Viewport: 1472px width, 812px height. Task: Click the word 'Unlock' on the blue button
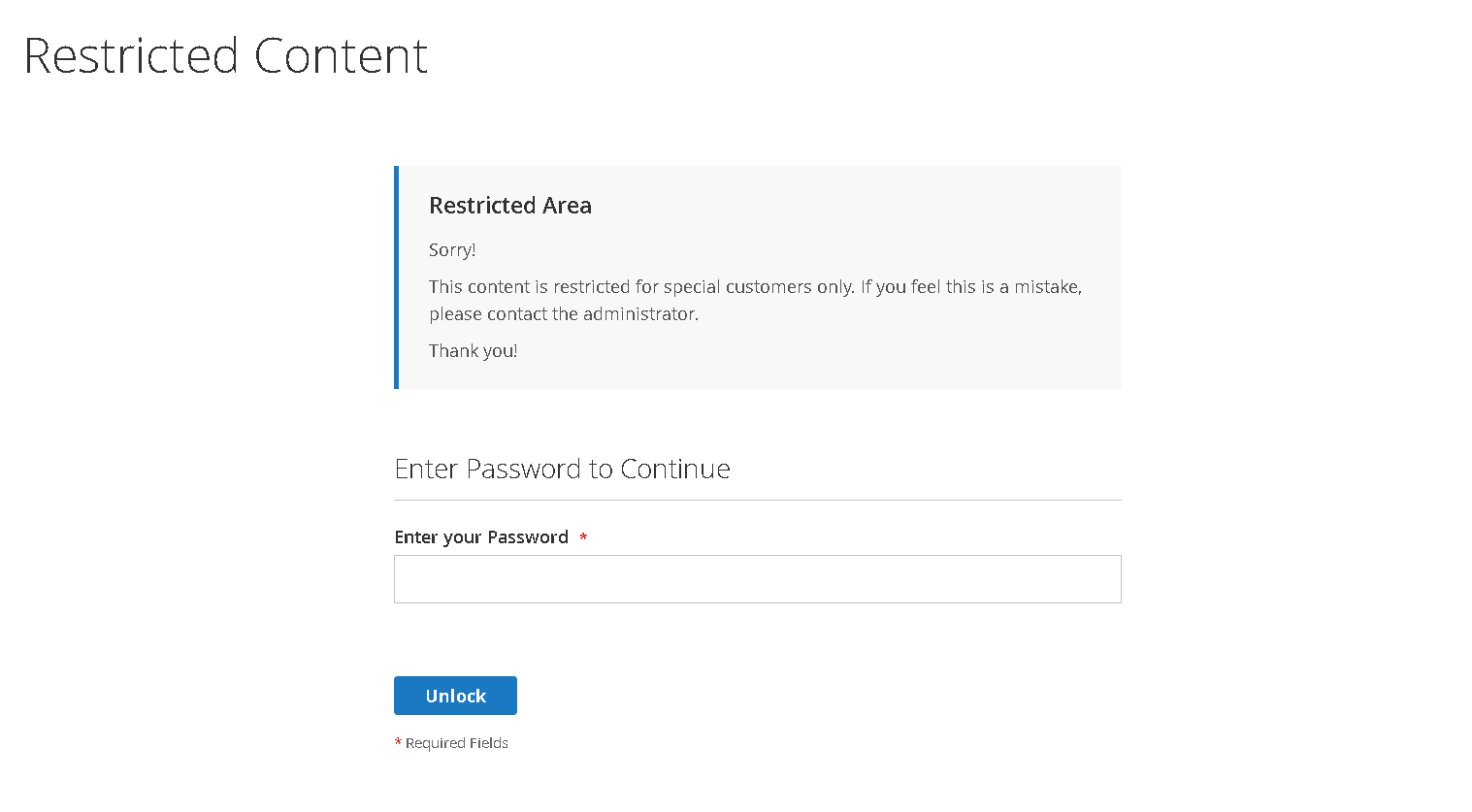455,695
